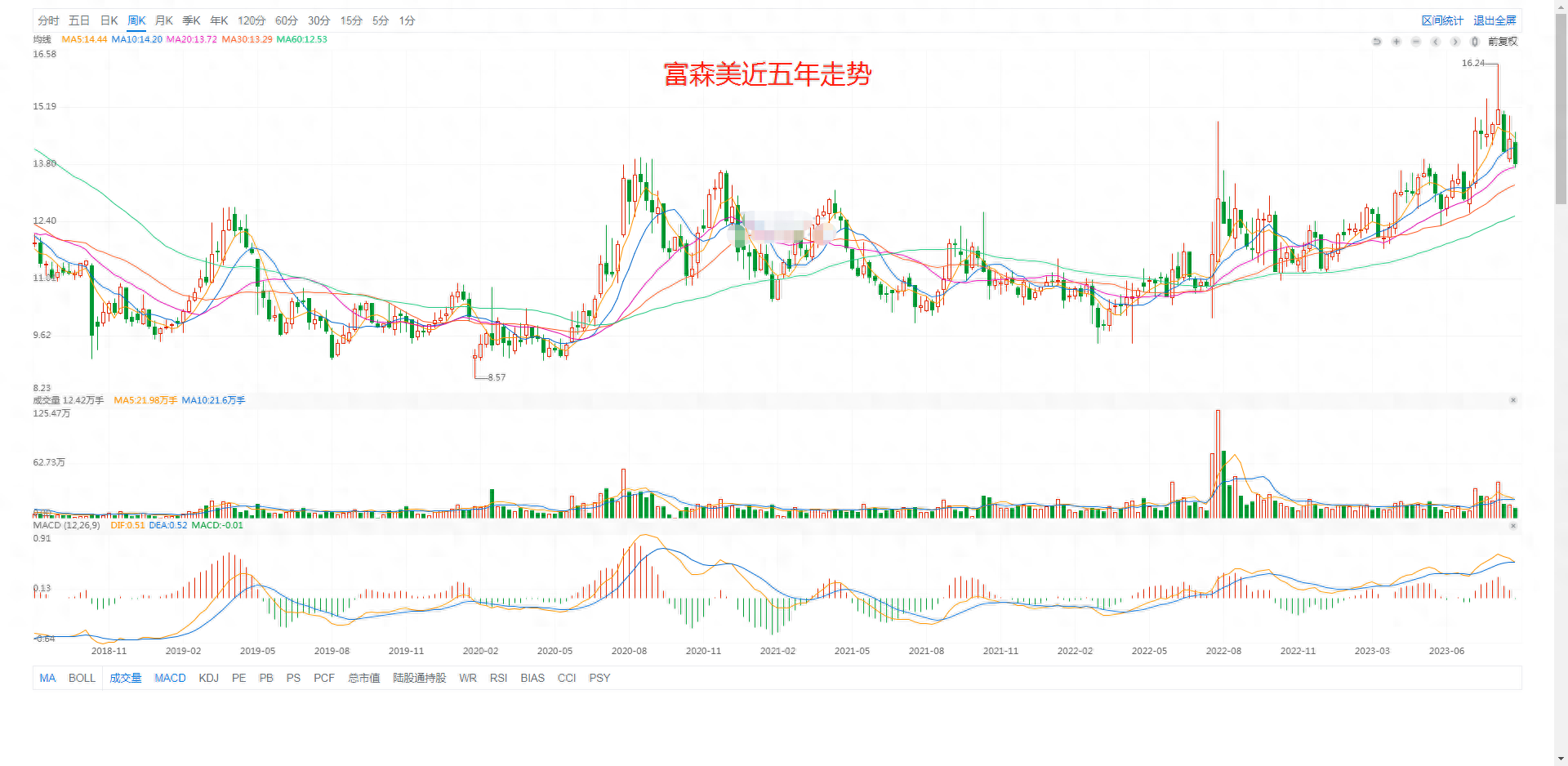Click the MA10:14.20 legend value

pos(136,39)
